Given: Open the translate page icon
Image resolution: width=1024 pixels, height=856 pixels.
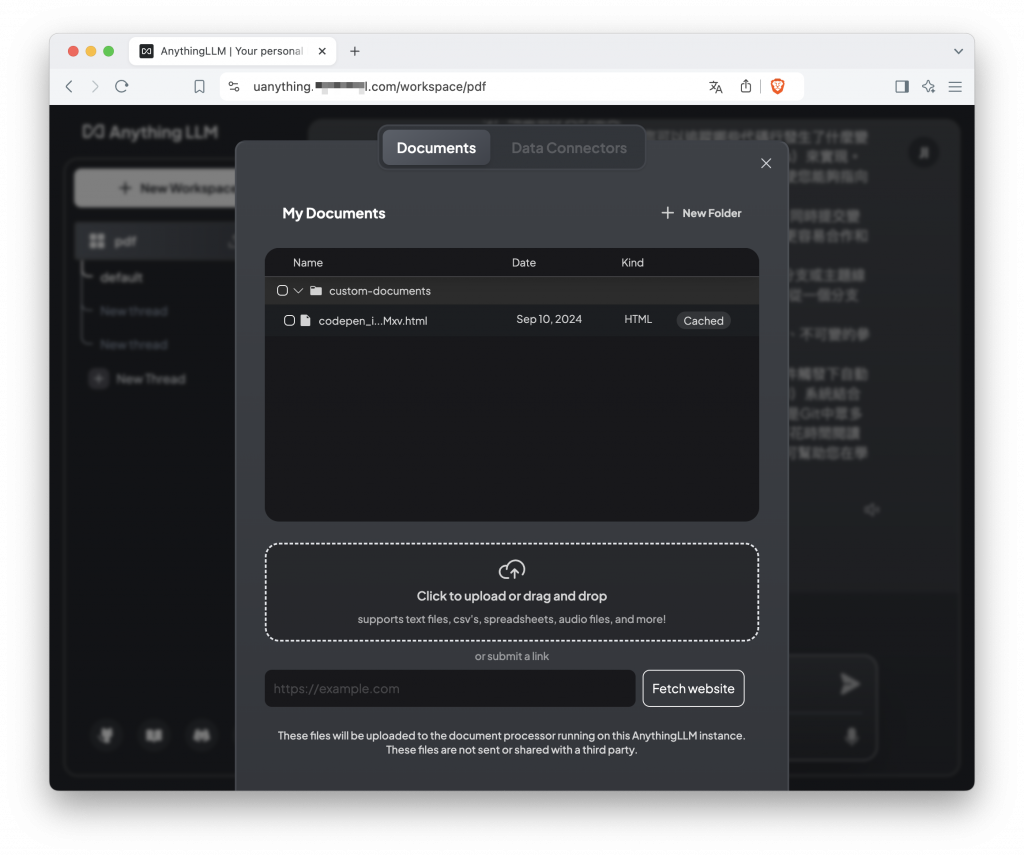Looking at the screenshot, I should click(716, 86).
